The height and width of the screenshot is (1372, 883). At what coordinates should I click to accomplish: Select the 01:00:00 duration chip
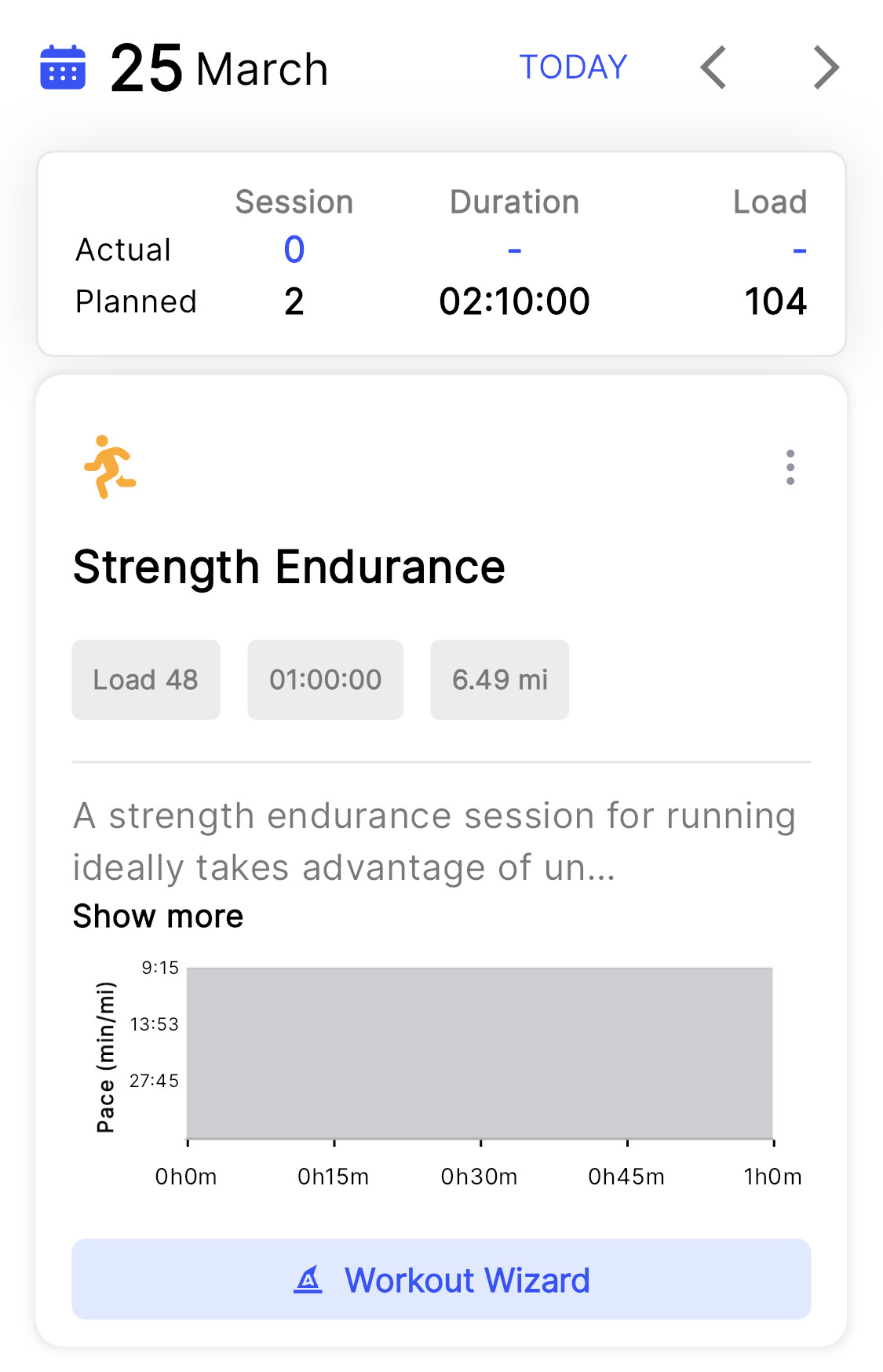(x=325, y=680)
